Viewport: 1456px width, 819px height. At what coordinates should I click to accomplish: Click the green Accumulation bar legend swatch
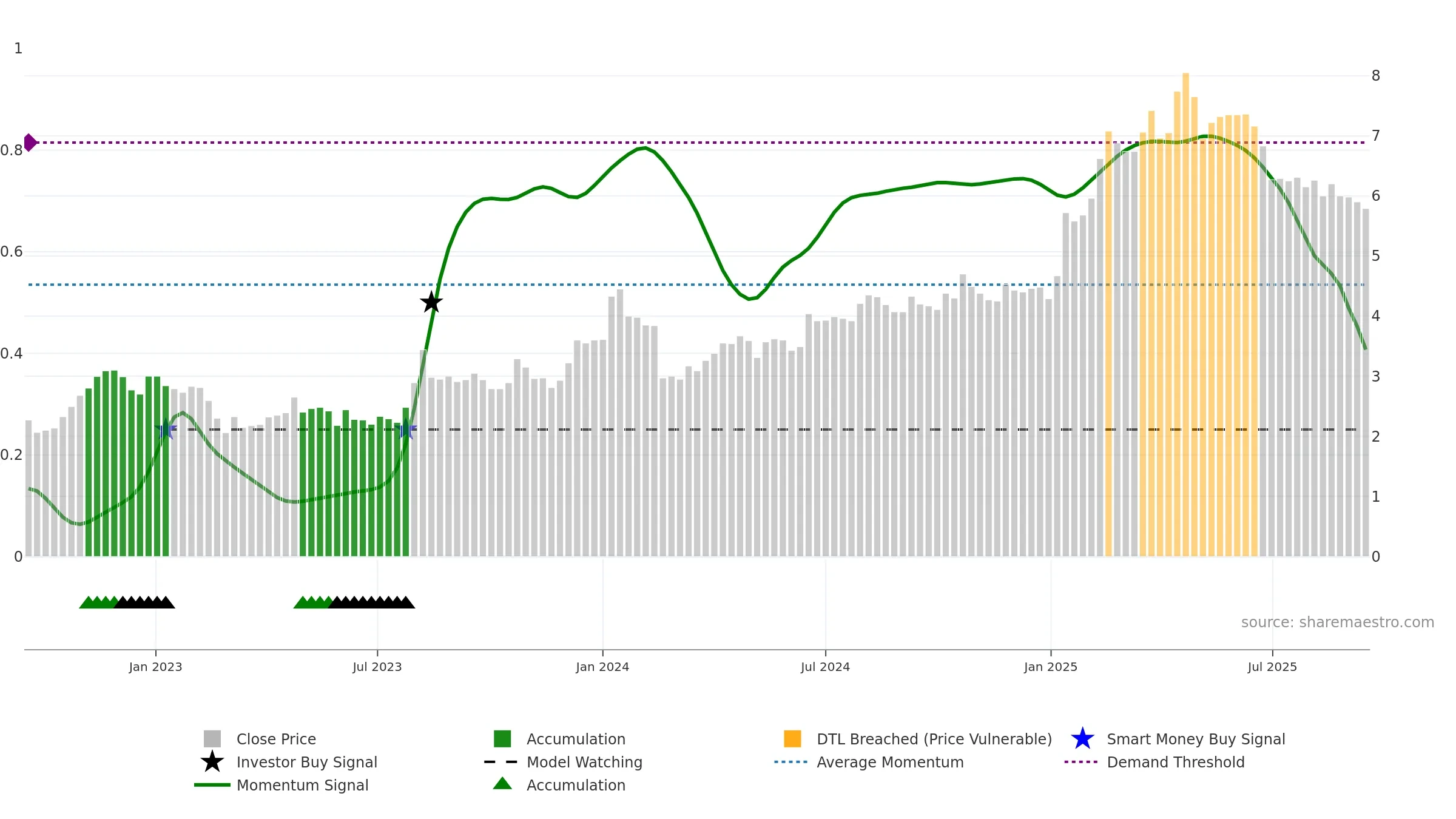(x=502, y=739)
